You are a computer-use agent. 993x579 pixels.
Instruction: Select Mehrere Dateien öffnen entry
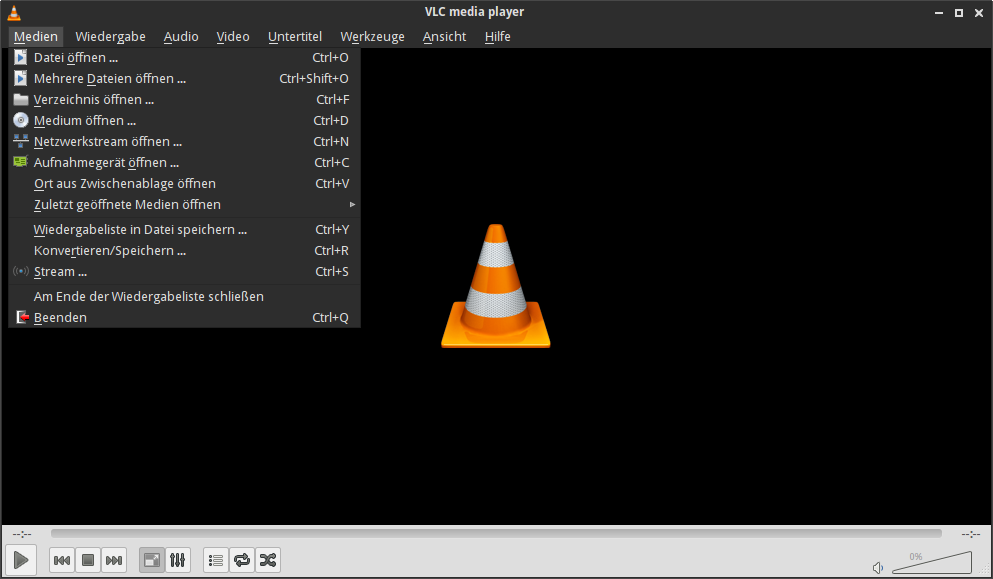tap(184, 79)
